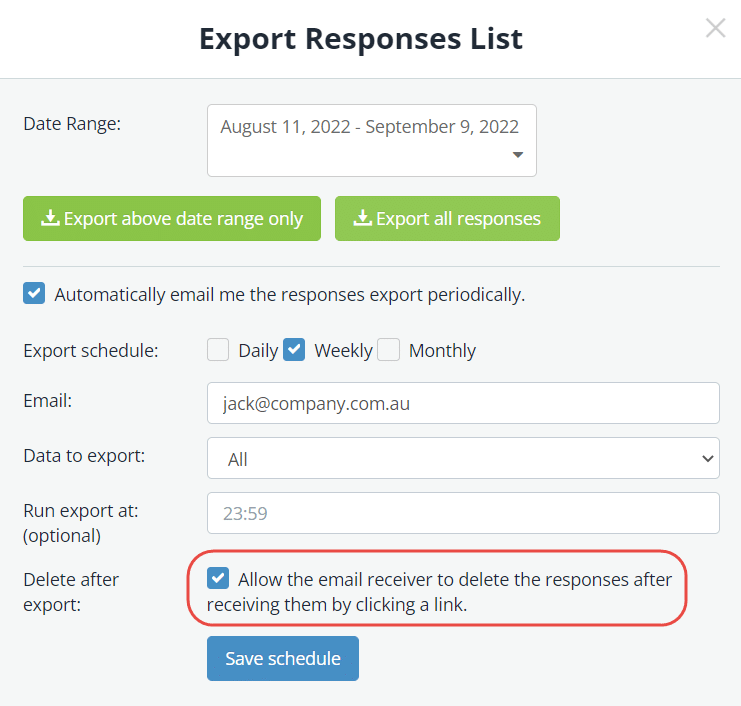Untick the Weekly export schedule checkbox
The height and width of the screenshot is (706, 741).
coord(294,350)
